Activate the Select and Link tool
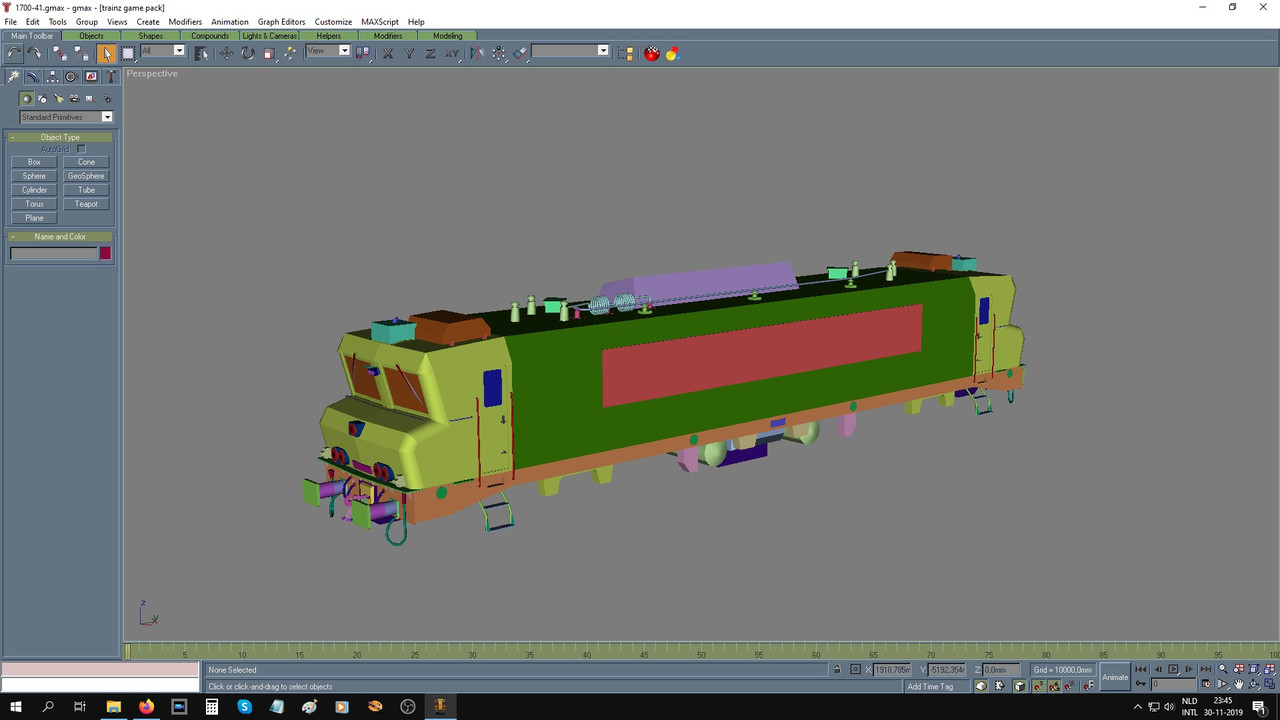The height and width of the screenshot is (720, 1280). [x=59, y=53]
